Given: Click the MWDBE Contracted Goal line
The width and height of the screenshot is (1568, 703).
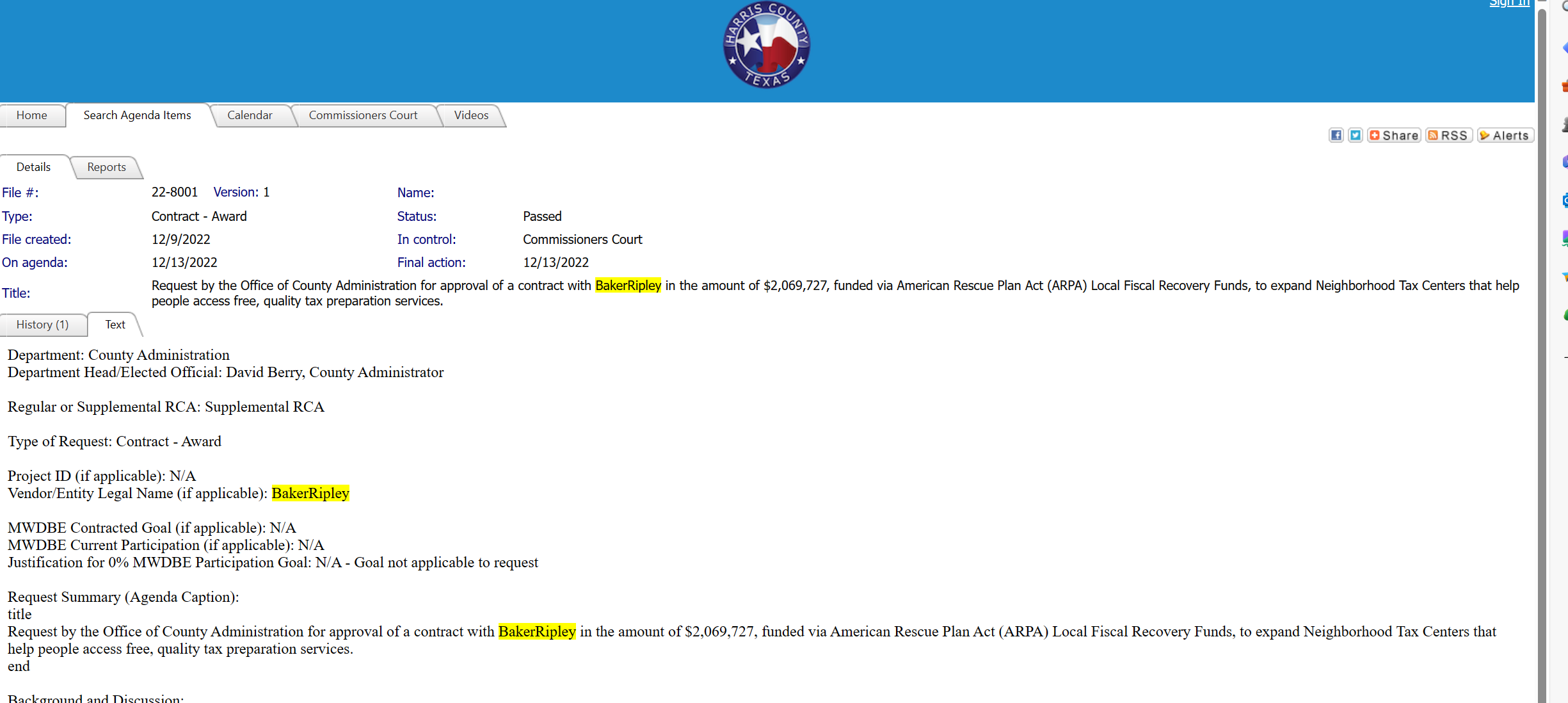Looking at the screenshot, I should [152, 528].
